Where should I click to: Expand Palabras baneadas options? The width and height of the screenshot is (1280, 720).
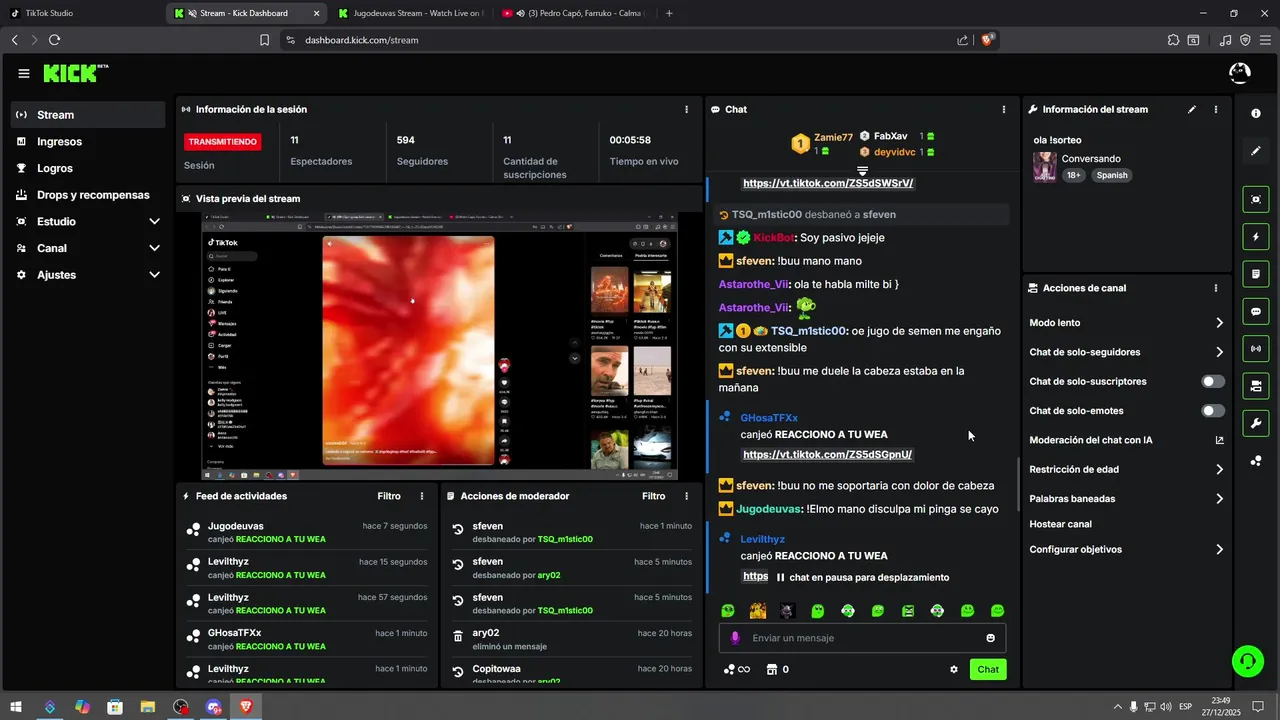(1219, 498)
